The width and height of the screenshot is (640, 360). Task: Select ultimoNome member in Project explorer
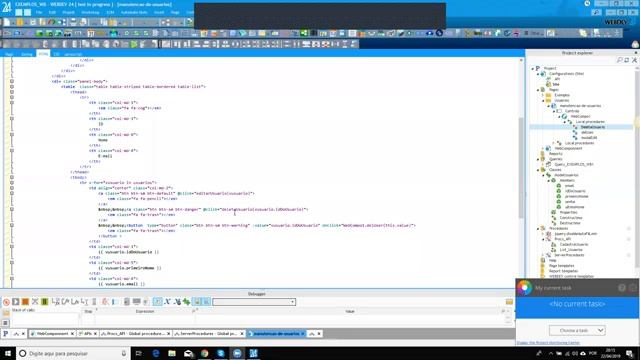click(574, 207)
